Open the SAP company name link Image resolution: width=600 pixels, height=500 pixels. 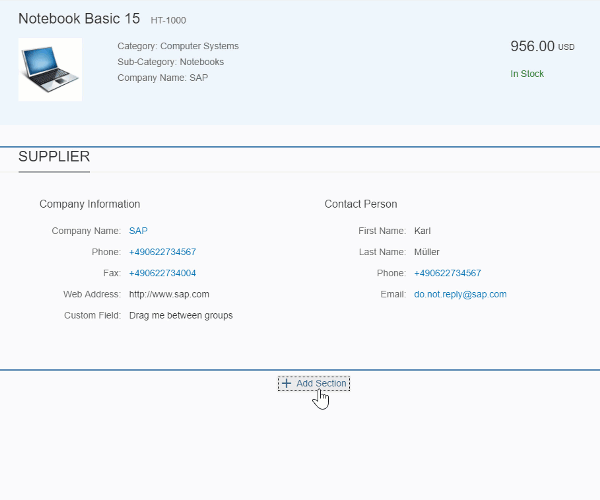[x=138, y=231]
